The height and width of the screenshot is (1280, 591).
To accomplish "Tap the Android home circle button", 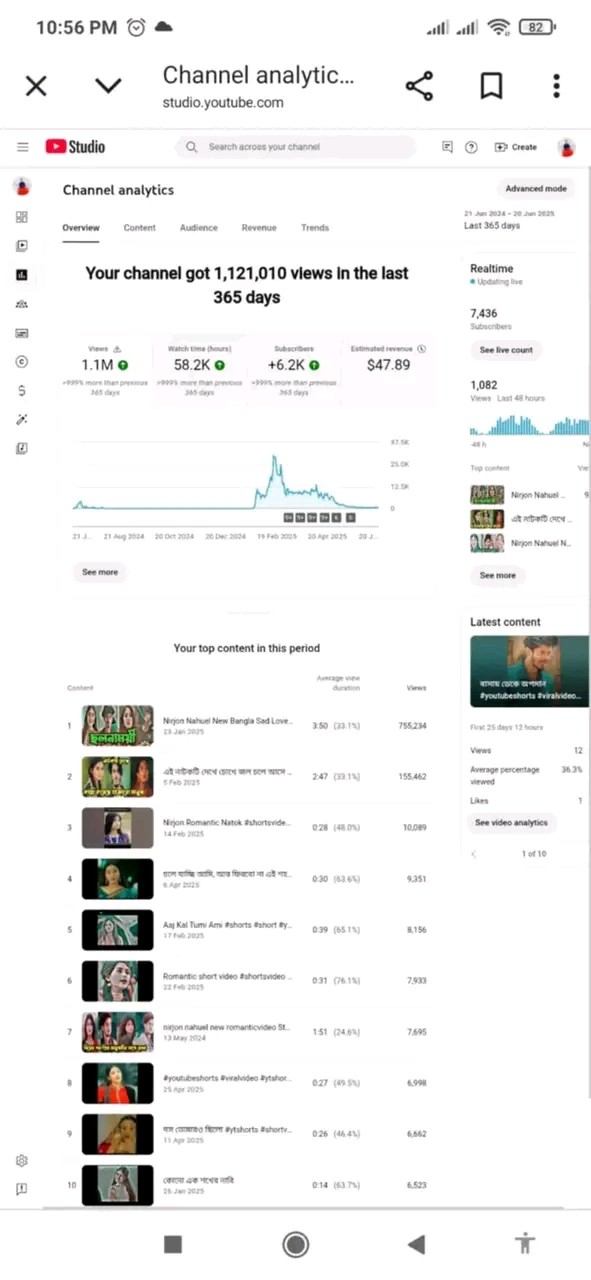I will (295, 1244).
